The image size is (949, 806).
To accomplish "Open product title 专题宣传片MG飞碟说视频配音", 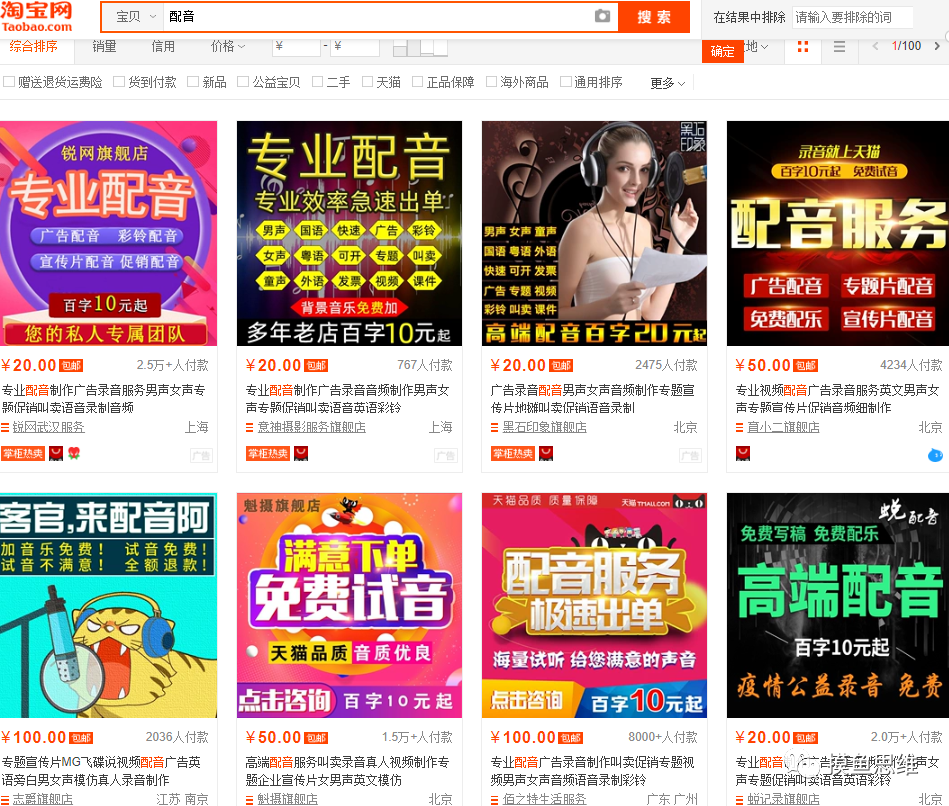I will [x=101, y=772].
